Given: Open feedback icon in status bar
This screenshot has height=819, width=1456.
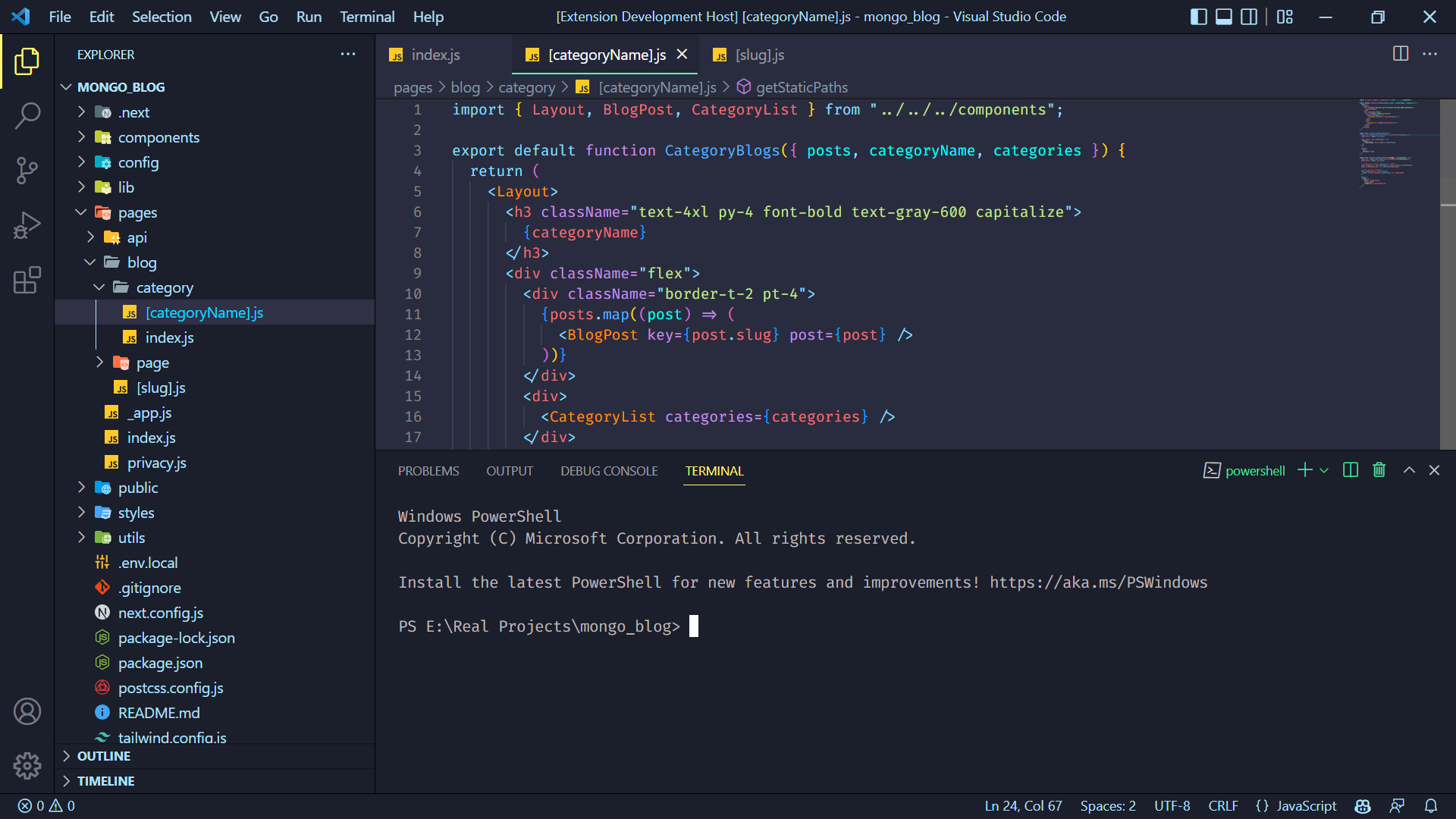Looking at the screenshot, I should pos(1397,806).
